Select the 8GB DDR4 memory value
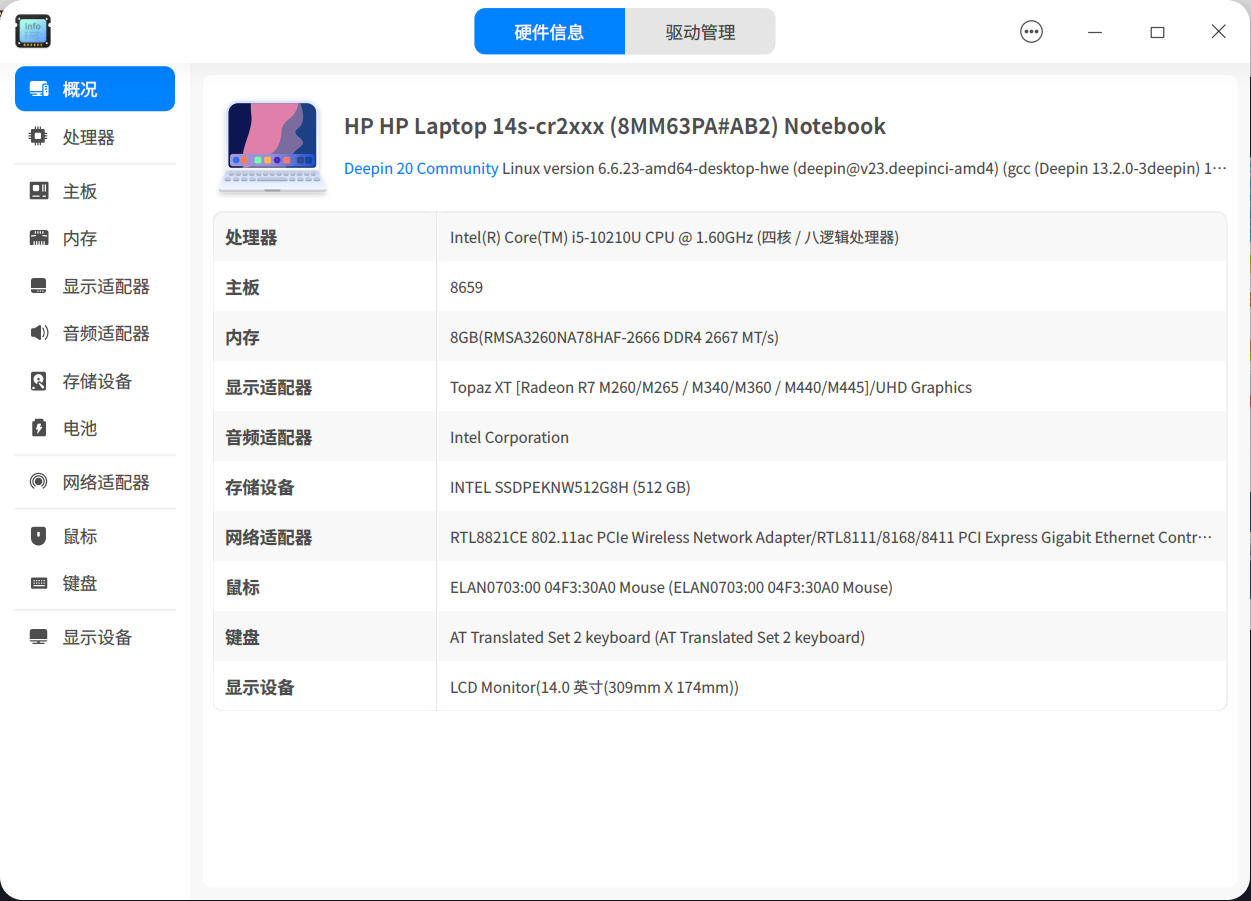1251x901 pixels. point(614,337)
